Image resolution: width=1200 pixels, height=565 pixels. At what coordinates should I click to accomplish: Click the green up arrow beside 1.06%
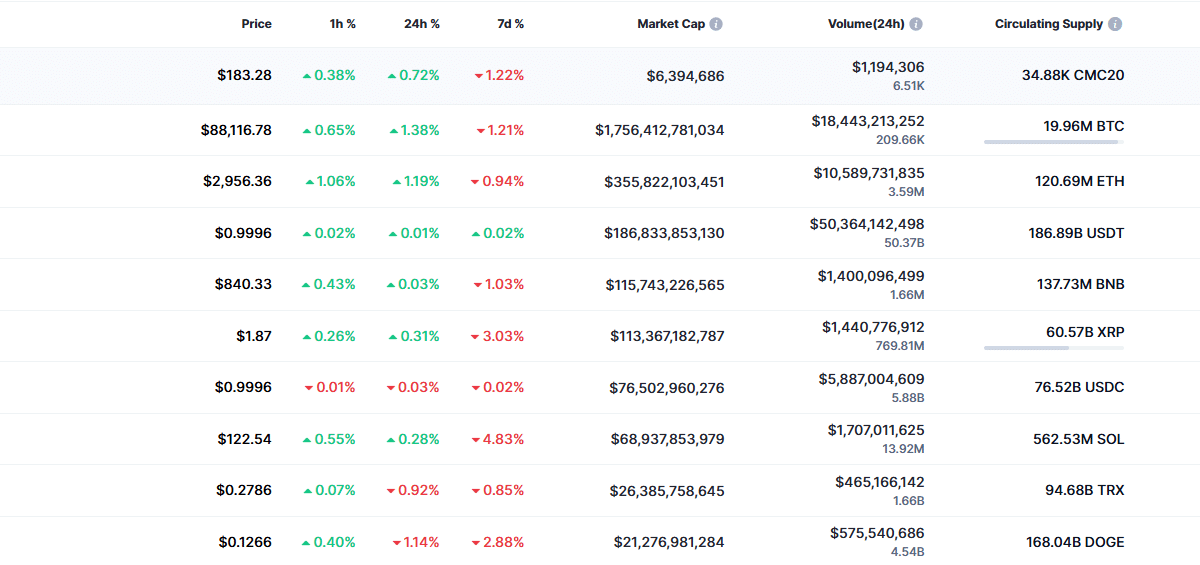[307, 182]
